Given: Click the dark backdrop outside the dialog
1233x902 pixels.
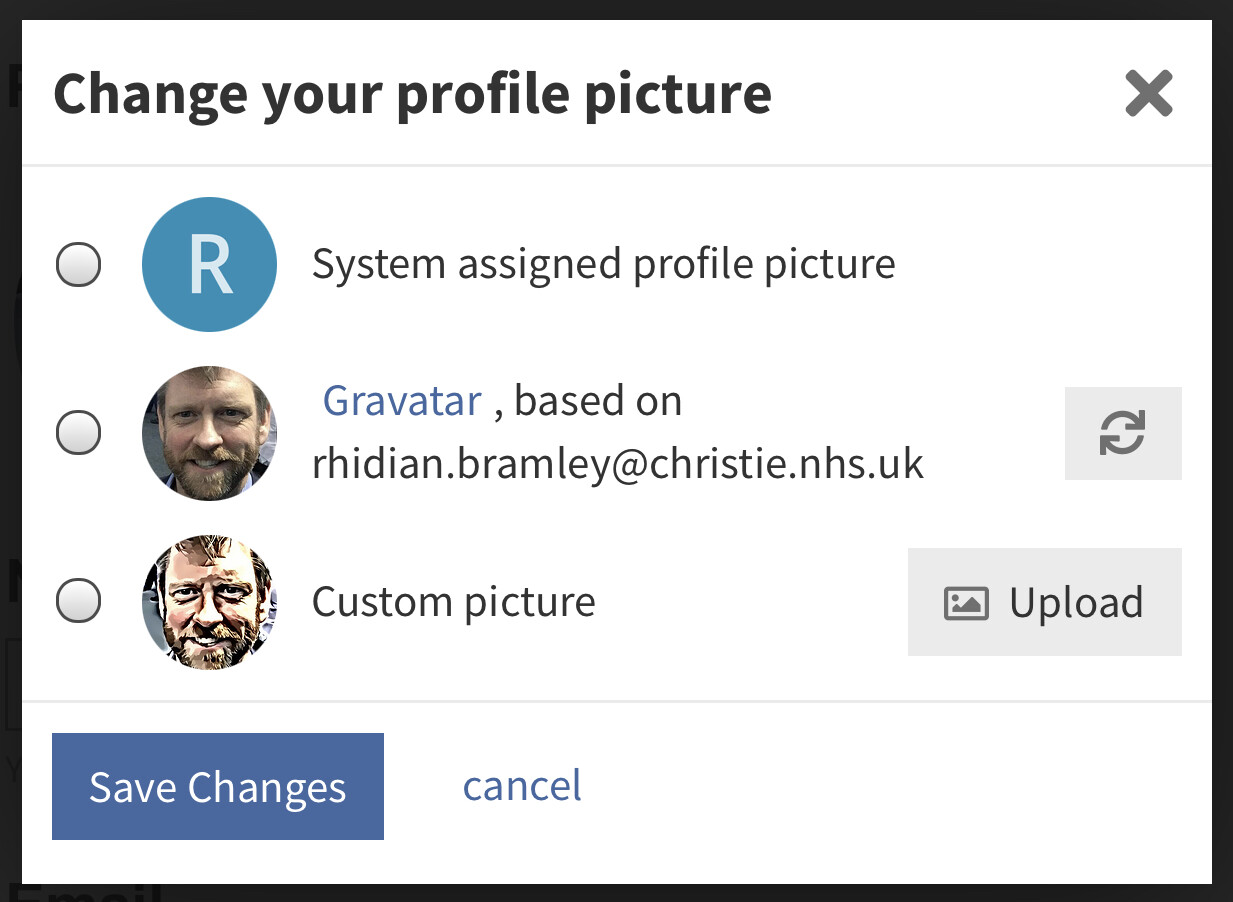Looking at the screenshot, I should pos(1223,450).
